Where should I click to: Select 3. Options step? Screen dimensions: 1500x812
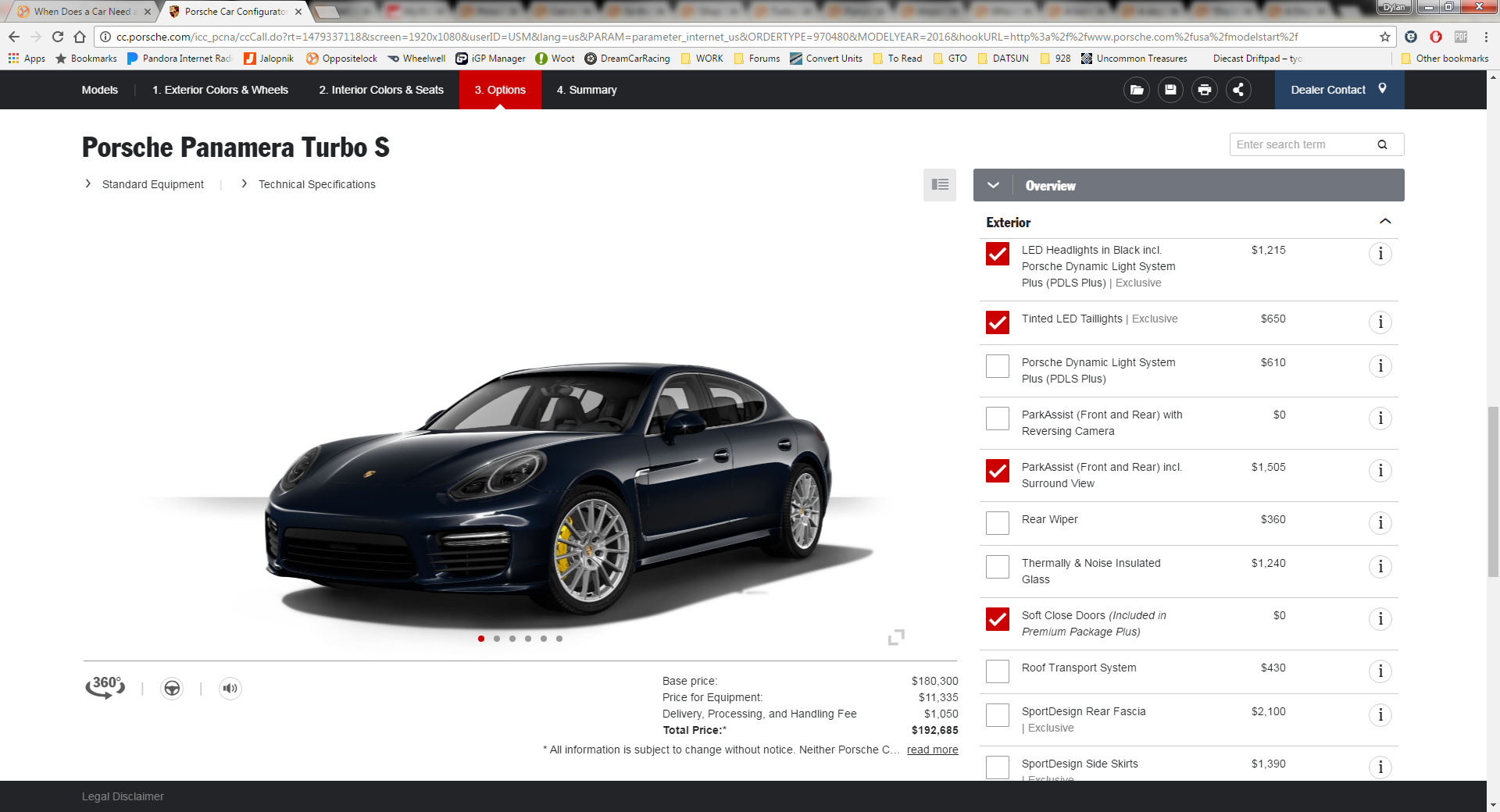tap(500, 90)
